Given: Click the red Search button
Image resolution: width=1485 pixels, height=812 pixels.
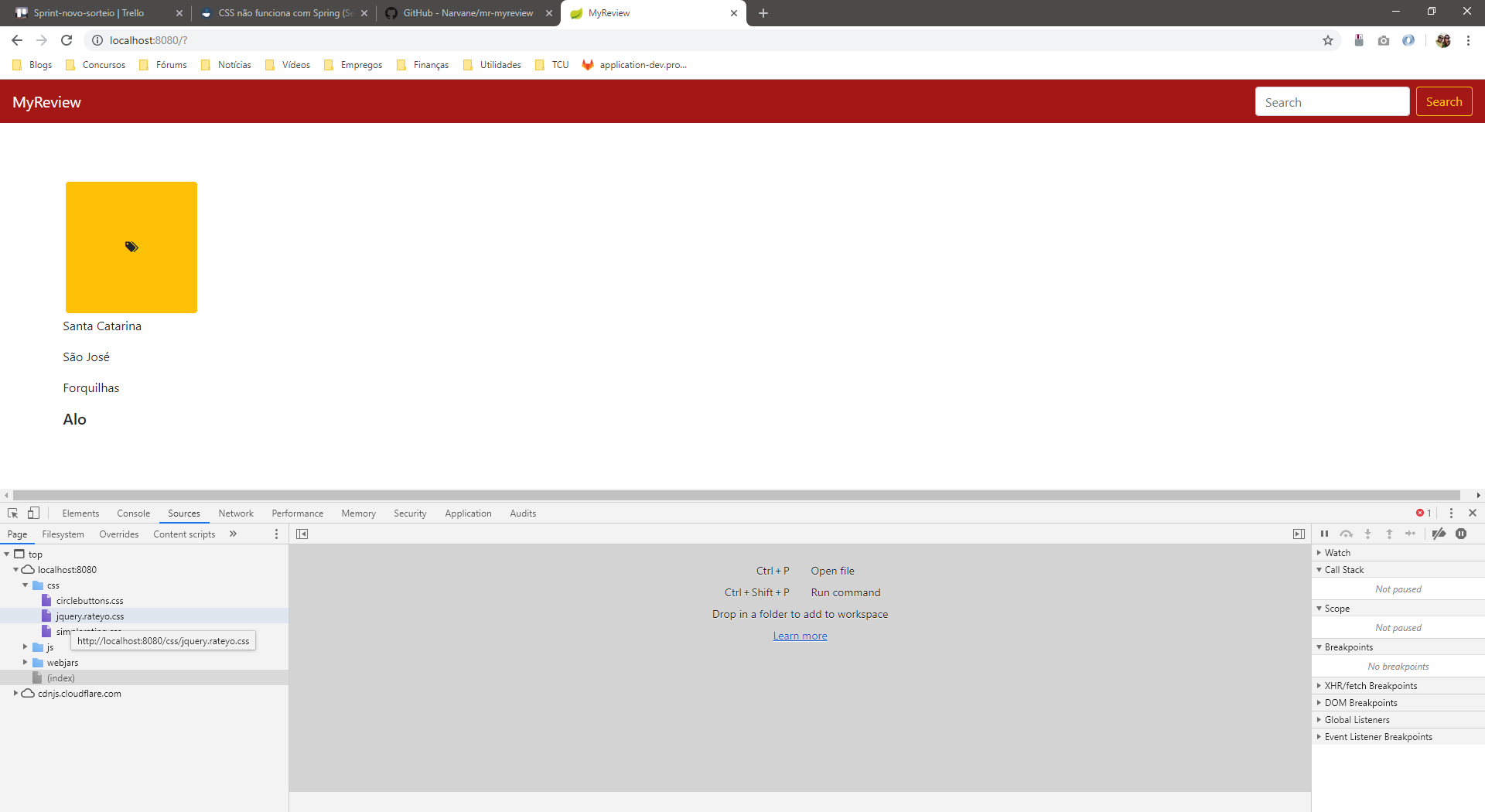Looking at the screenshot, I should [x=1444, y=102].
